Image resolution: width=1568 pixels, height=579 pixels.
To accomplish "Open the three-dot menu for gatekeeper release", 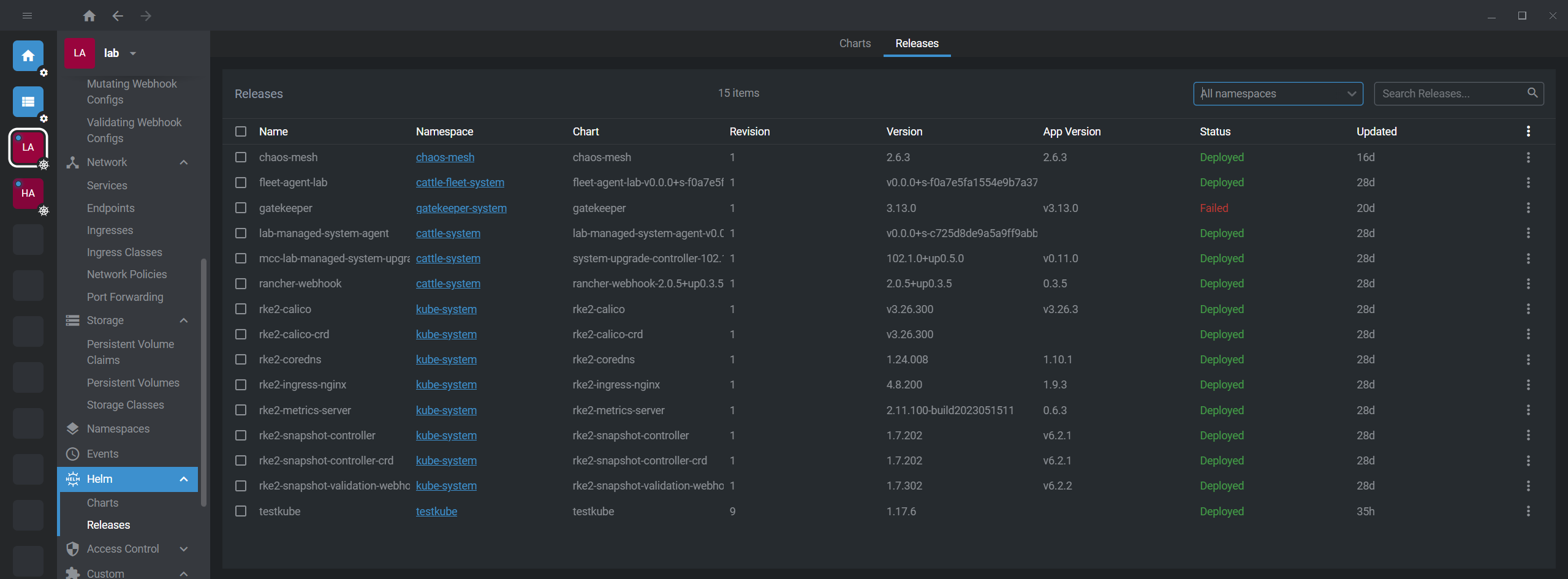I will (x=1528, y=208).
